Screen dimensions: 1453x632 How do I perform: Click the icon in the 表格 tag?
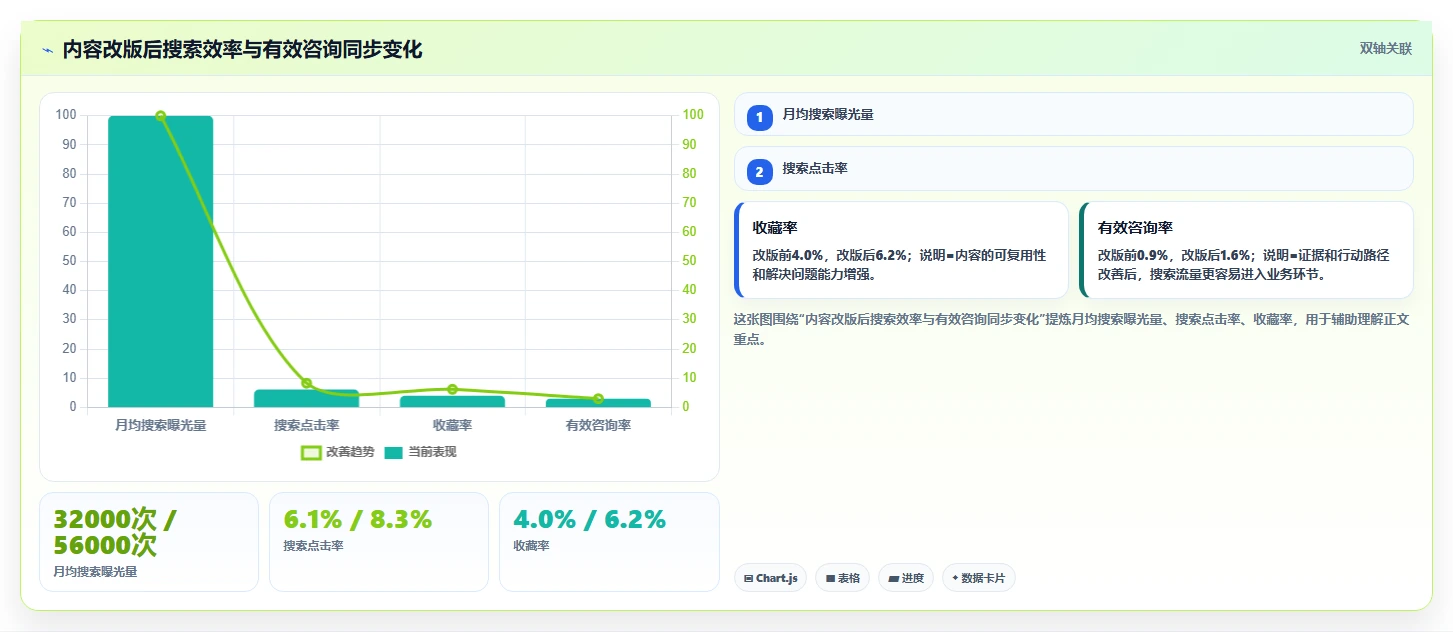[x=830, y=578]
